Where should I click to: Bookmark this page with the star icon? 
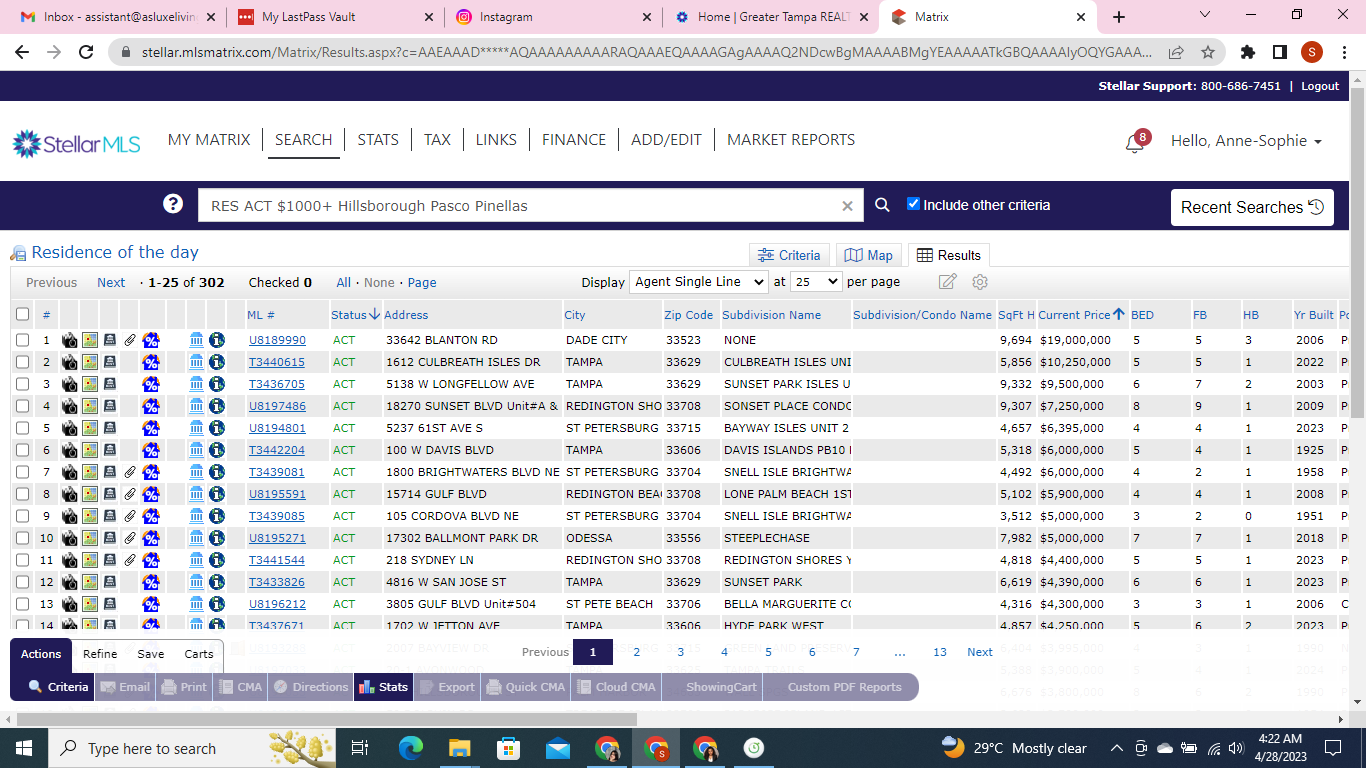(1208, 52)
